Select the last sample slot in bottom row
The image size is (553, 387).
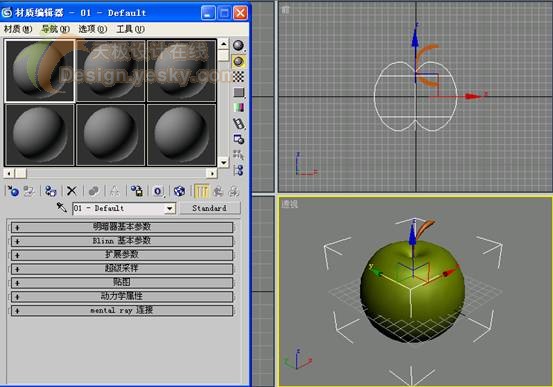182,134
